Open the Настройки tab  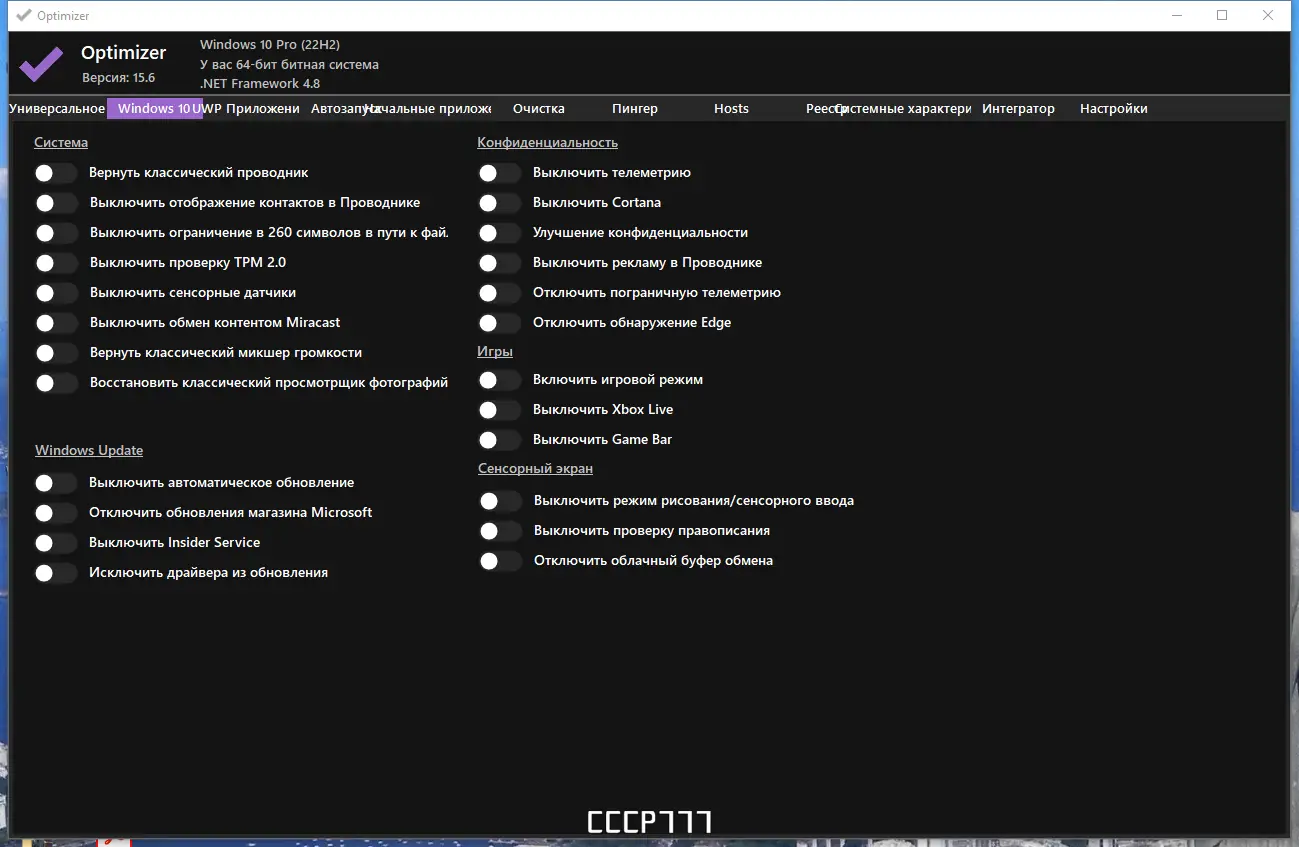point(1114,108)
